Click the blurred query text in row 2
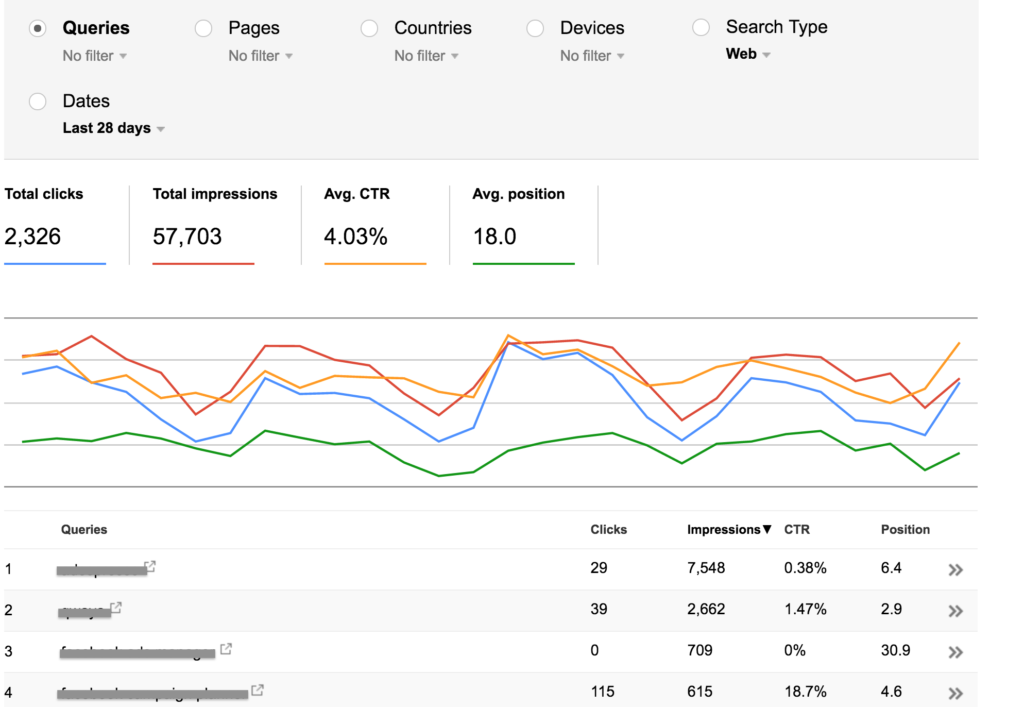Image resolution: width=1024 pixels, height=707 pixels. (84, 612)
